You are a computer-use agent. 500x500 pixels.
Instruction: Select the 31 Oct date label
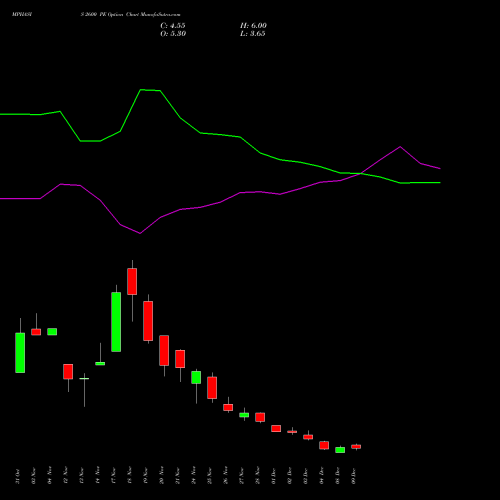[18, 476]
